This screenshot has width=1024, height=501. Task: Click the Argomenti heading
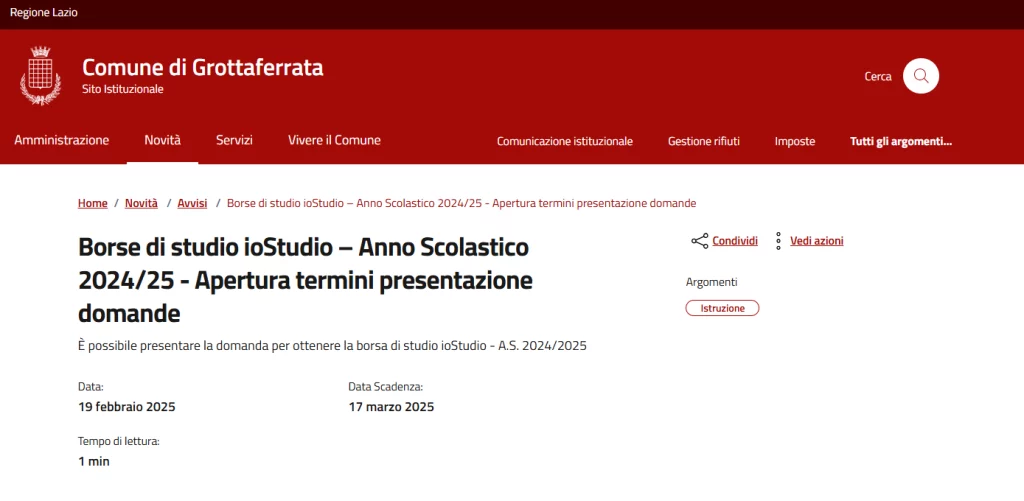(x=711, y=282)
